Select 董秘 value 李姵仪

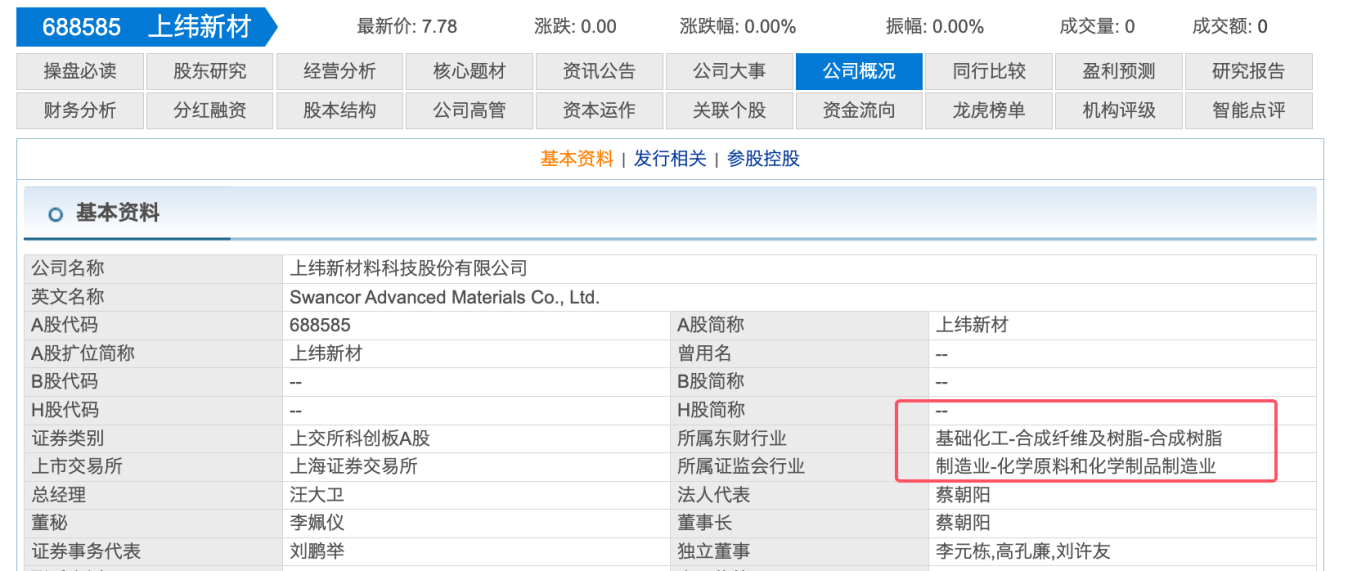point(317,523)
